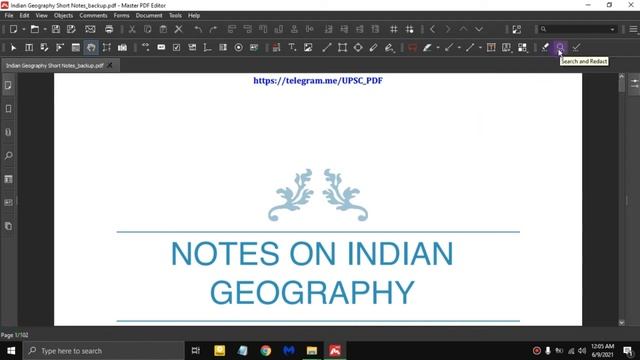Screen dimensions: 640x360
Task: Open the right-side properties panel icon
Action: click(x=635, y=84)
